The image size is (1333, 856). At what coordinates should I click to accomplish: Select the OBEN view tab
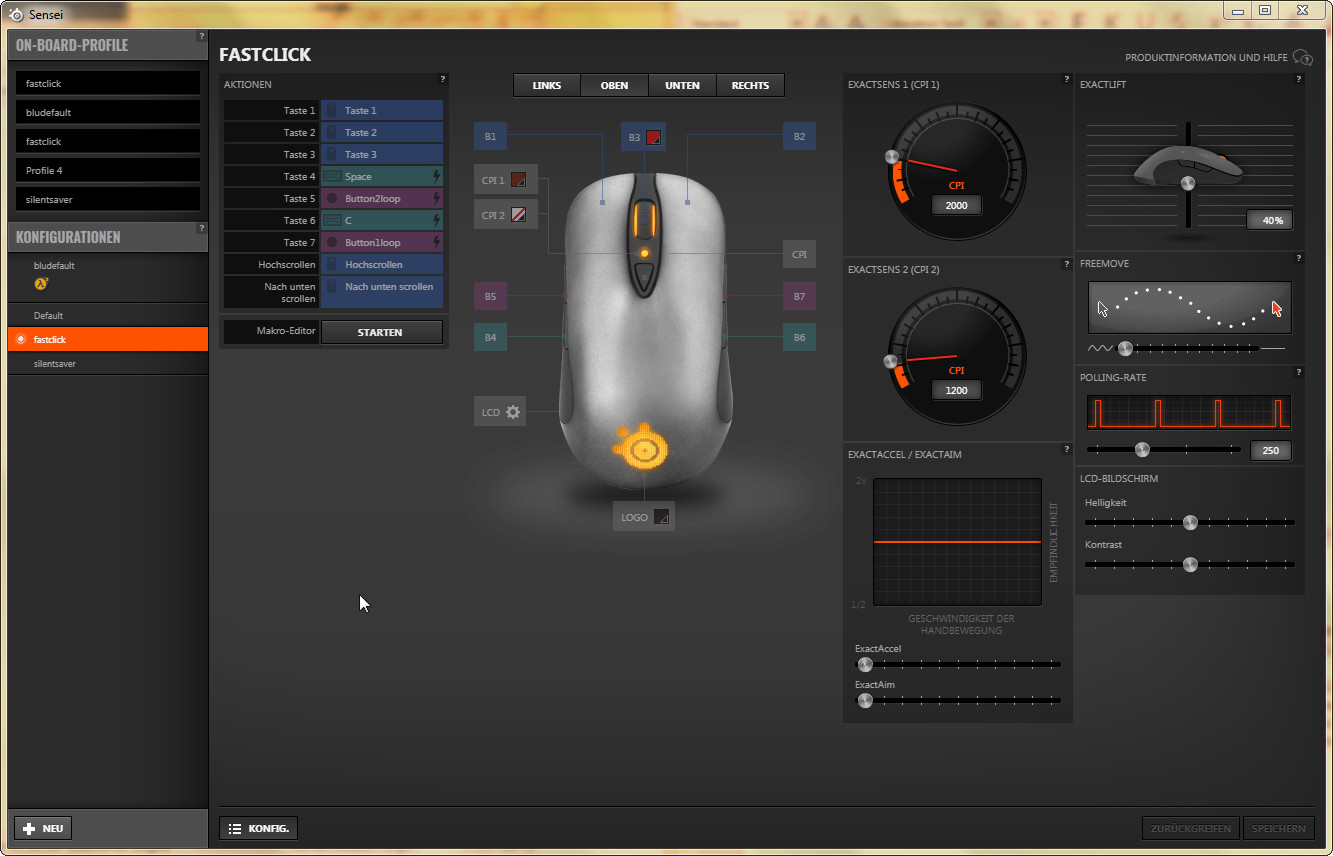(615, 85)
